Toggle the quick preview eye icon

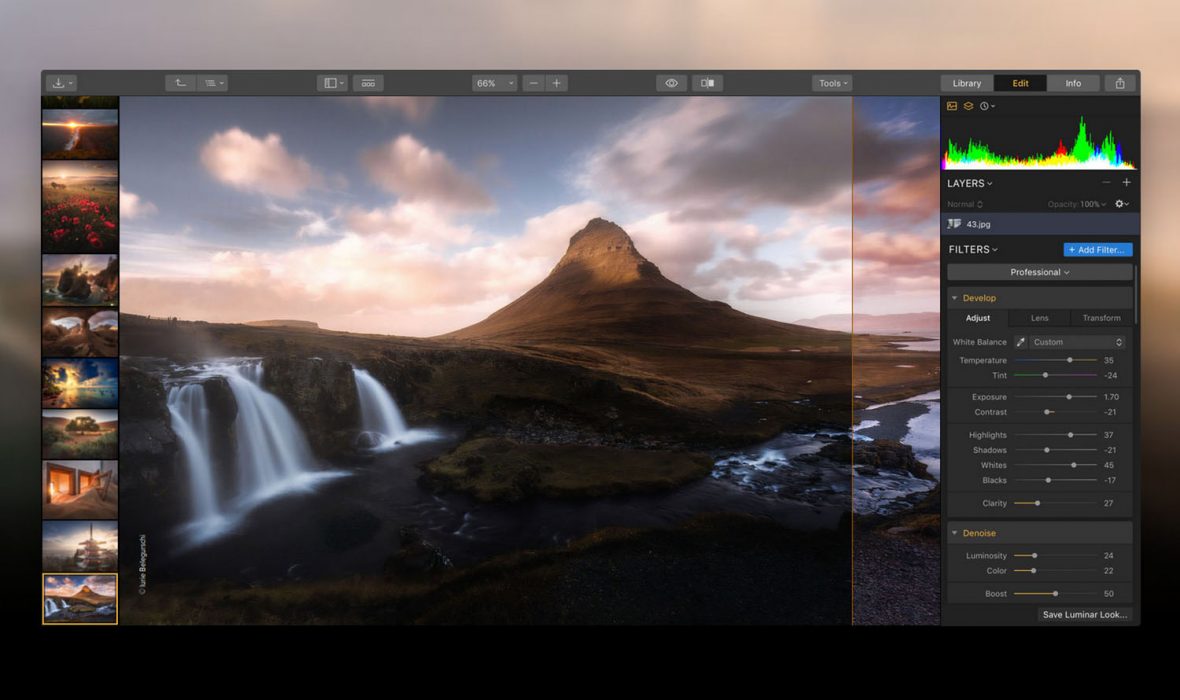point(671,83)
